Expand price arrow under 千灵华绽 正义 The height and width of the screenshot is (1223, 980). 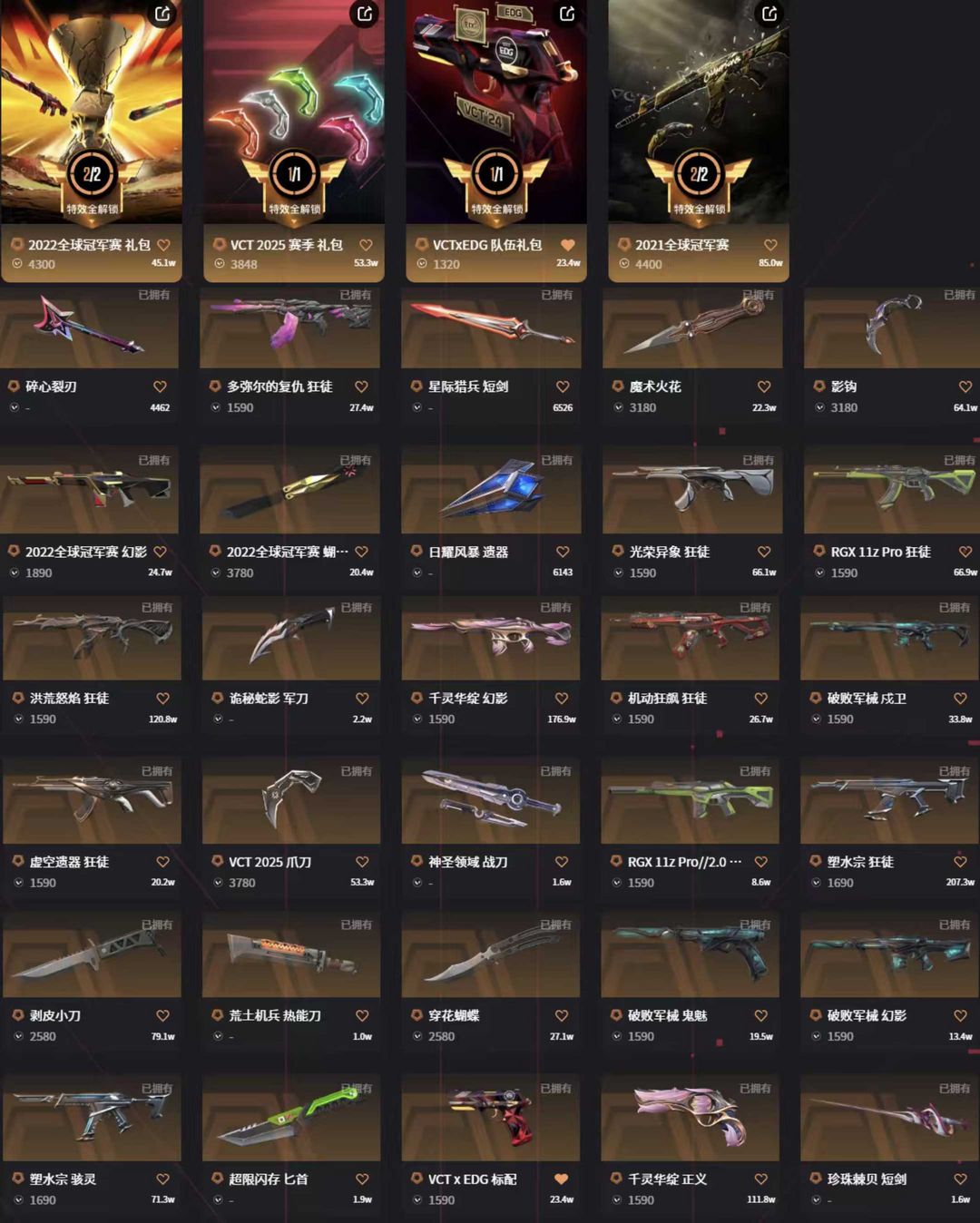tap(616, 1199)
